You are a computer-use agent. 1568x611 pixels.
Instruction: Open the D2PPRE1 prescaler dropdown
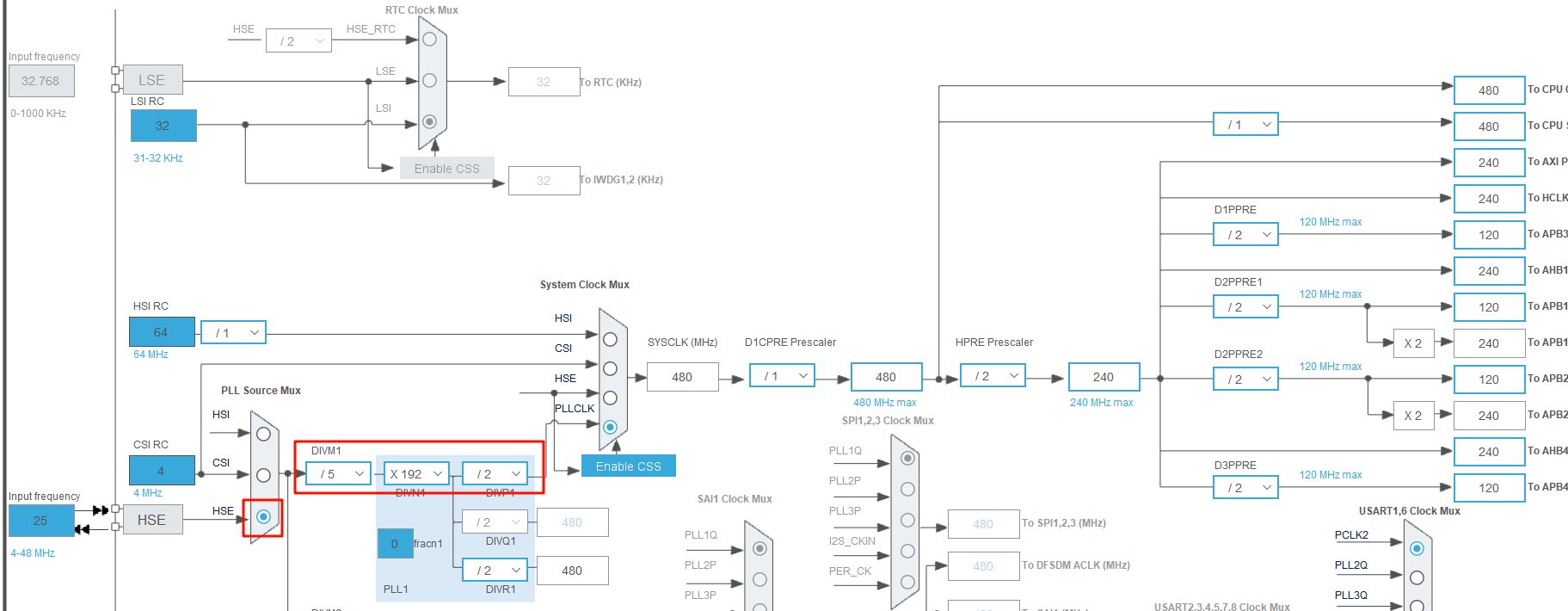click(1245, 307)
